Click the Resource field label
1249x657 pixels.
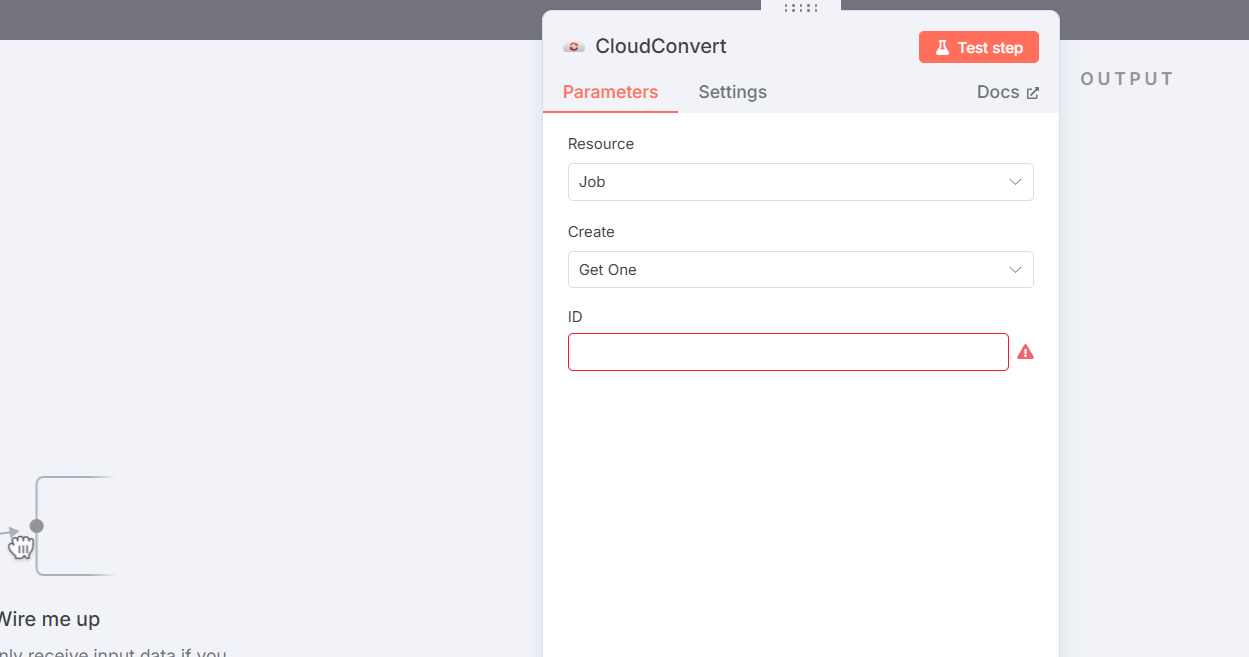click(x=601, y=144)
